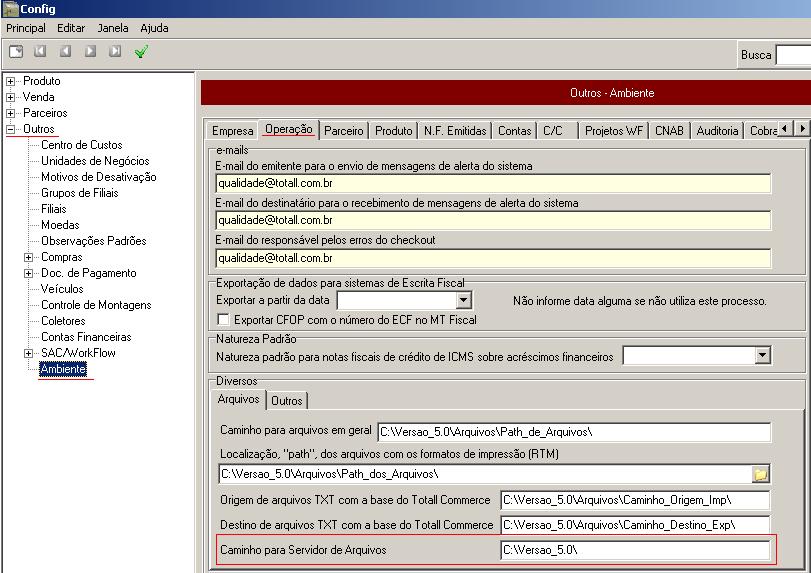
Task: Click the E-mail do destinatário field
Action: (x=493, y=220)
